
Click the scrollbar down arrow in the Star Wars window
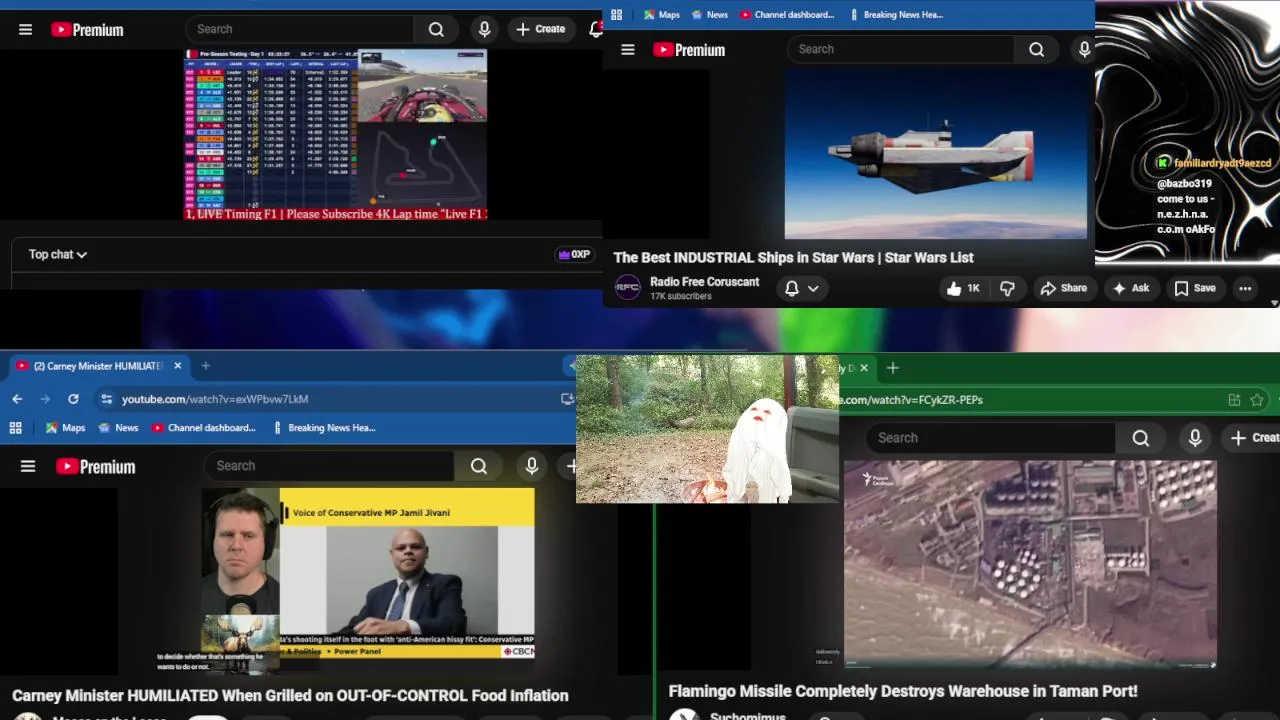click(x=1274, y=303)
